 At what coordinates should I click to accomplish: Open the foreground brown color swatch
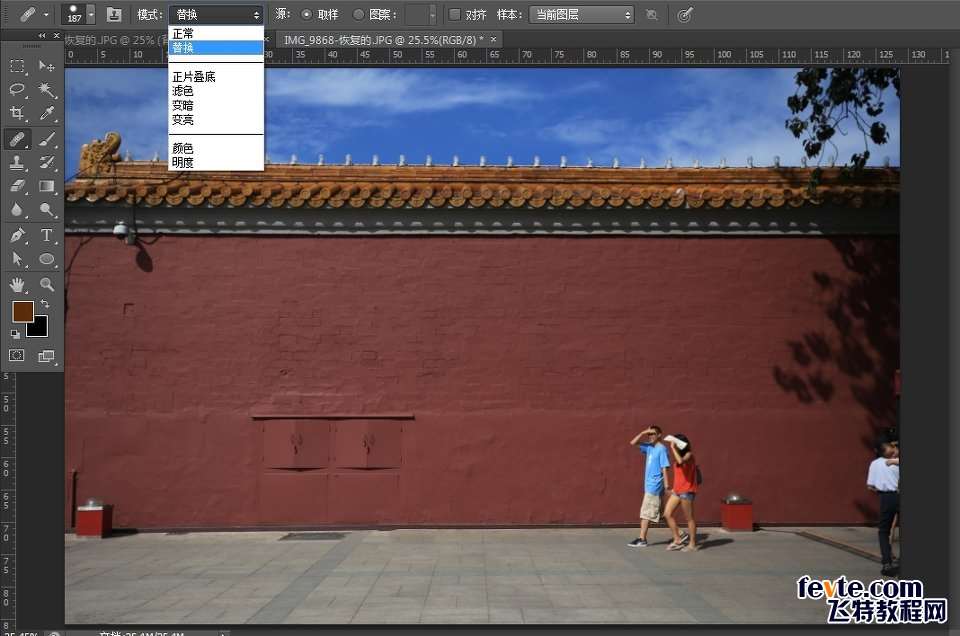23,312
